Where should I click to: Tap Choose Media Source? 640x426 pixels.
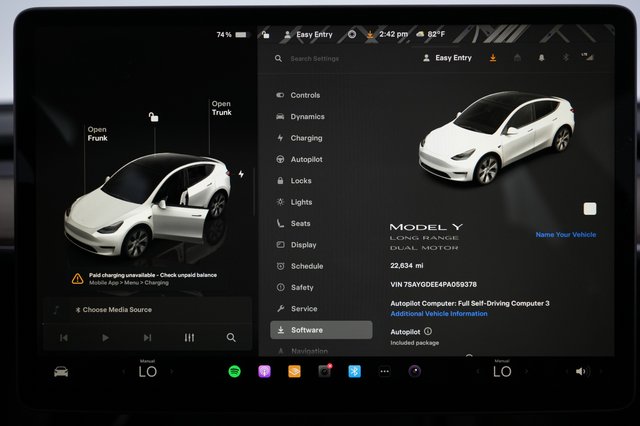[x=113, y=310]
